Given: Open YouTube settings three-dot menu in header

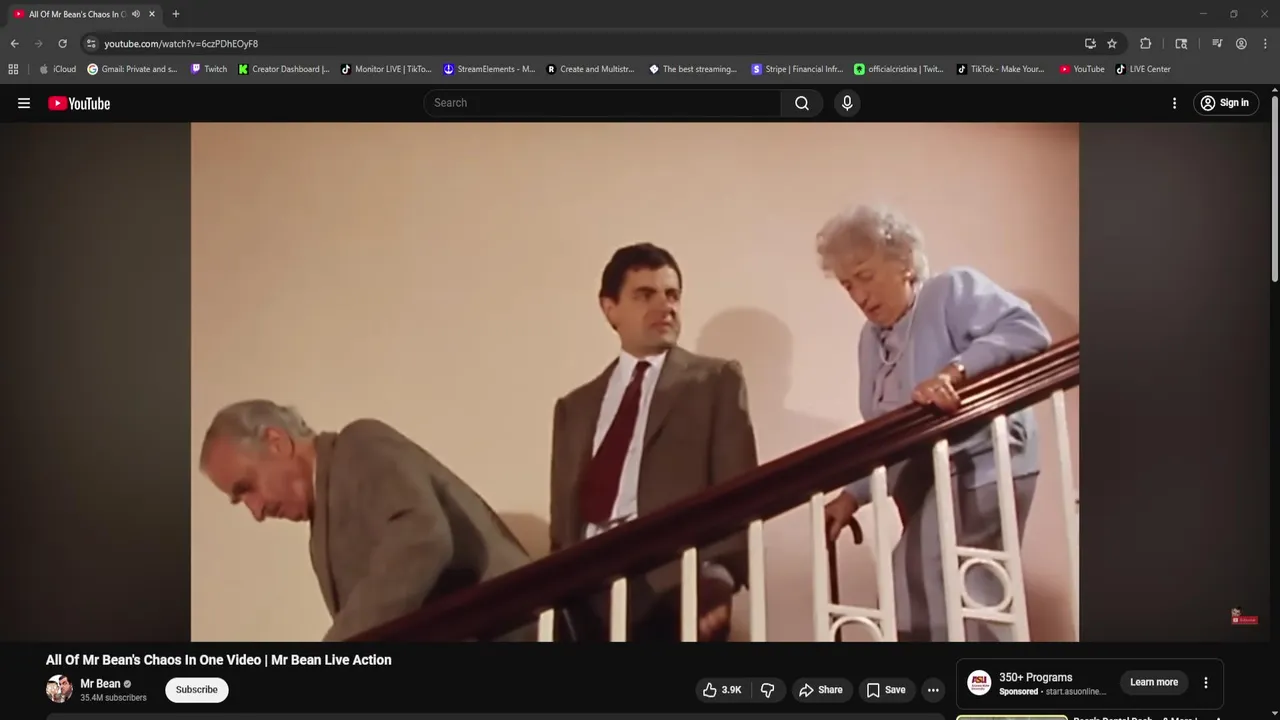Looking at the screenshot, I should 1174,103.
